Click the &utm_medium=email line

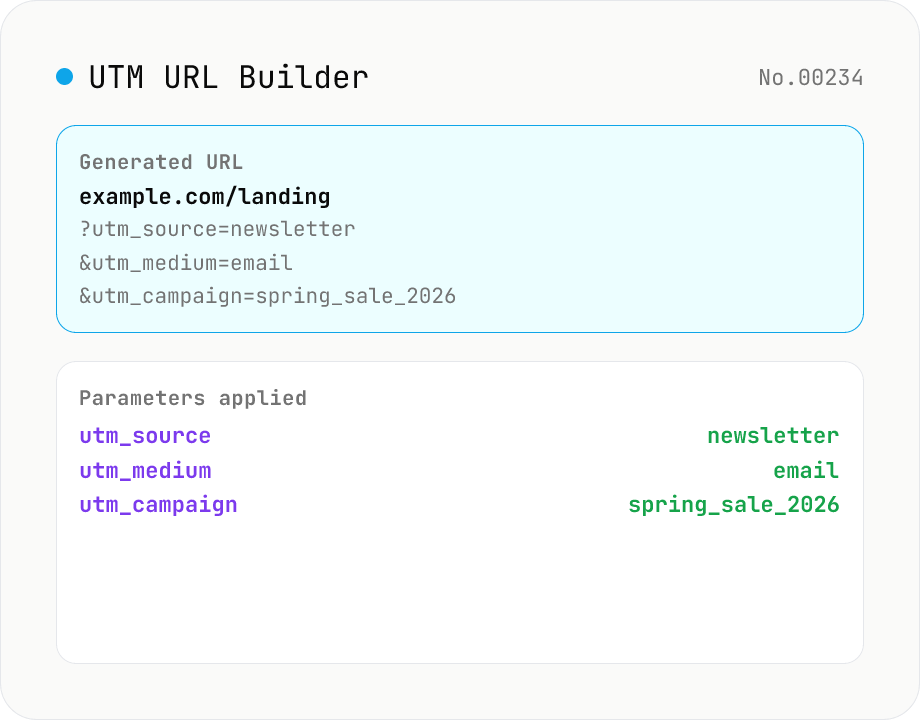[x=185, y=263]
